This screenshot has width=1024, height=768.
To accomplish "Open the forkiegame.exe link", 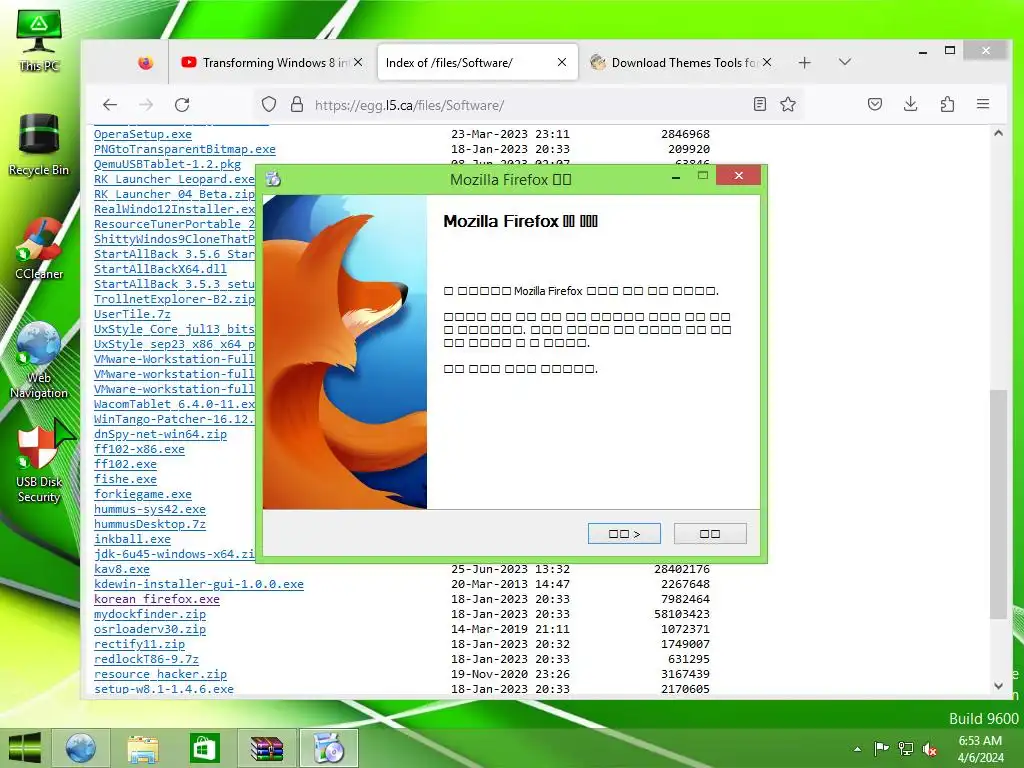I will tap(142, 494).
